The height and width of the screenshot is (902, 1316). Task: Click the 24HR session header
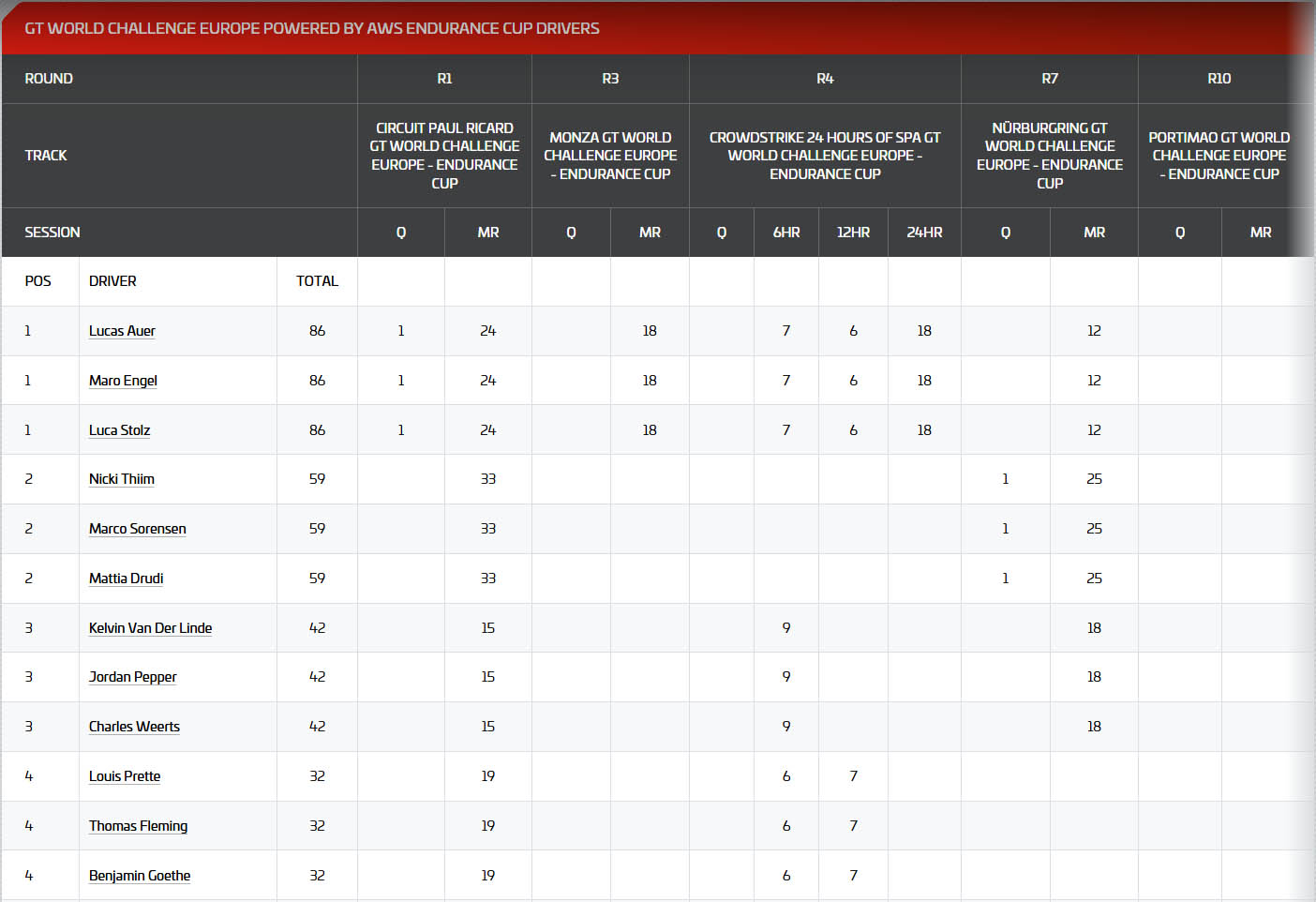click(924, 233)
